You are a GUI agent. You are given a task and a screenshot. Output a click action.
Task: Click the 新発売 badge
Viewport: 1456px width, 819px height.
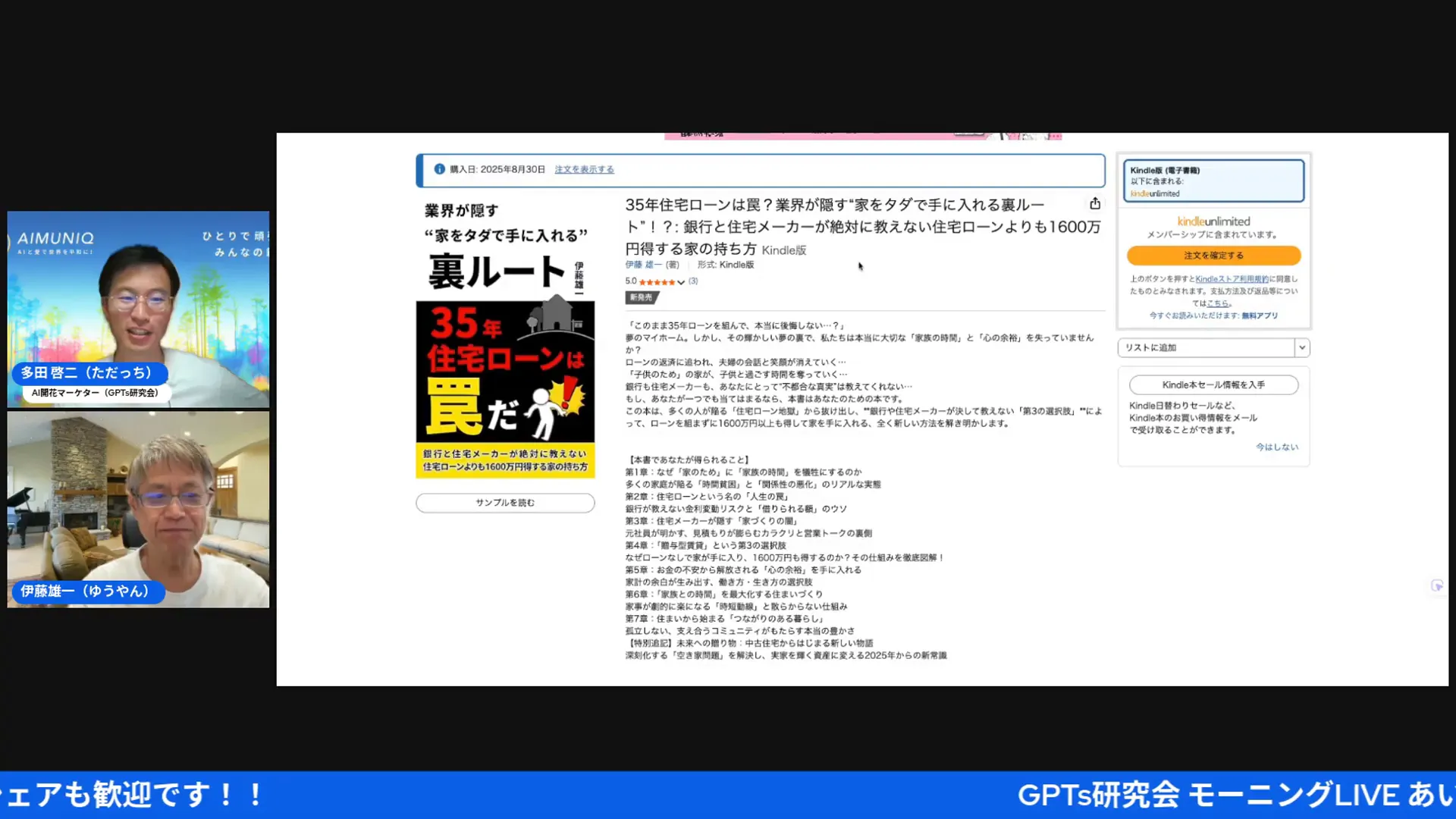641,298
